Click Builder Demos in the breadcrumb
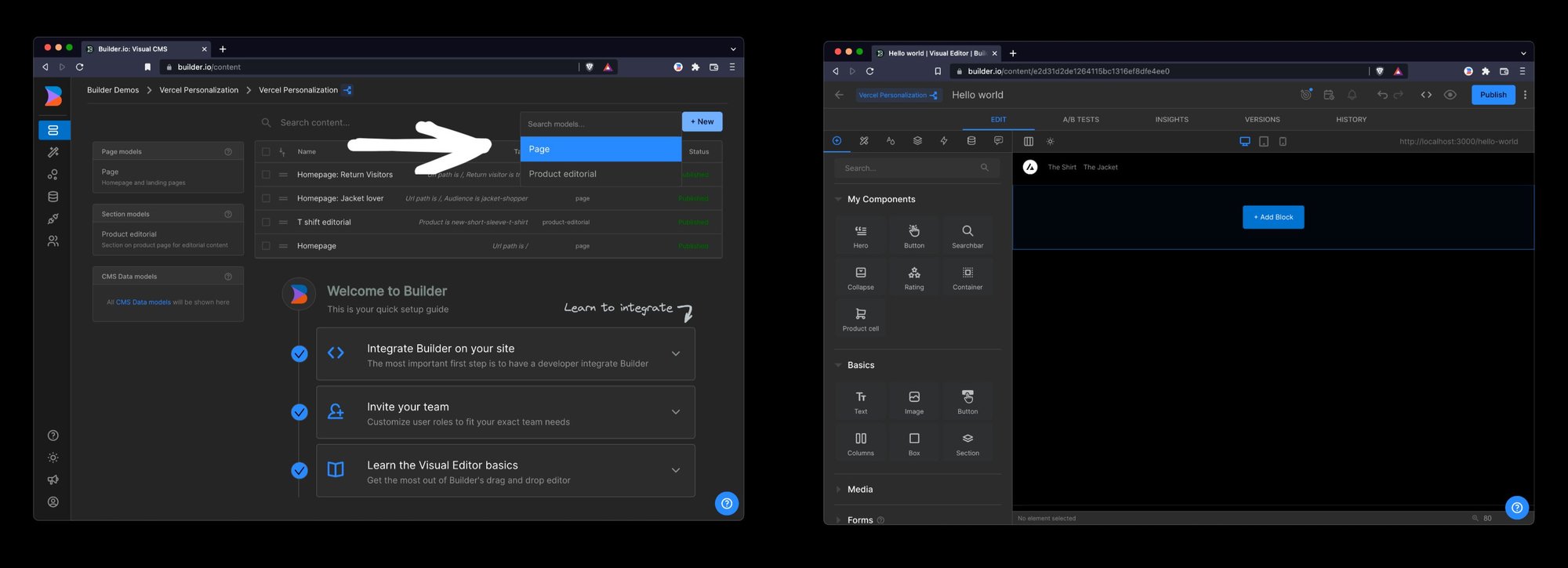The width and height of the screenshot is (1568, 568). [113, 90]
